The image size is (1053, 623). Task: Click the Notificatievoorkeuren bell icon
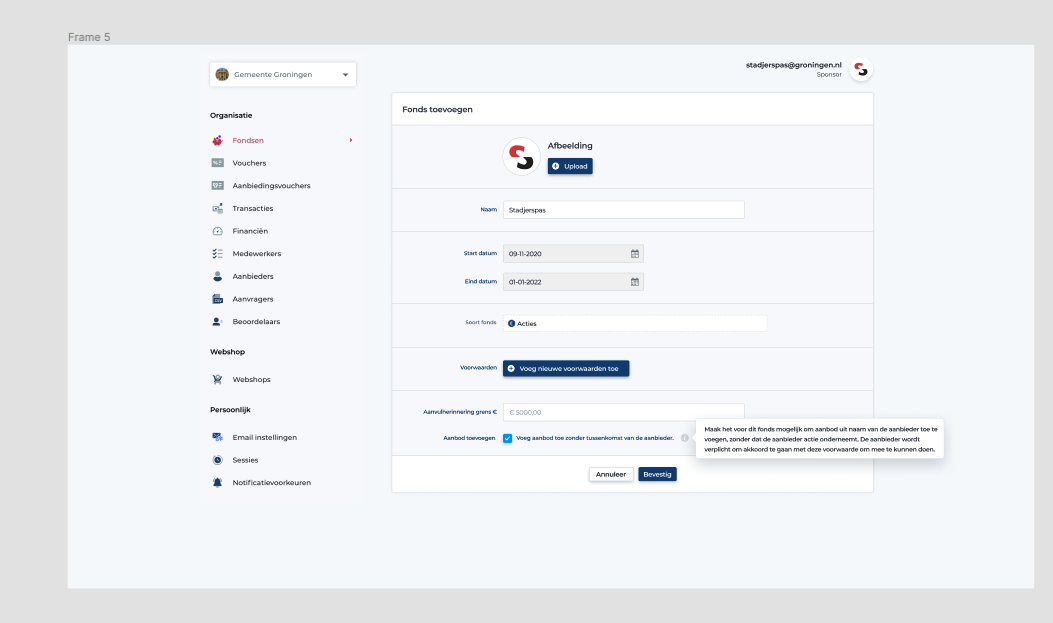[x=218, y=483]
